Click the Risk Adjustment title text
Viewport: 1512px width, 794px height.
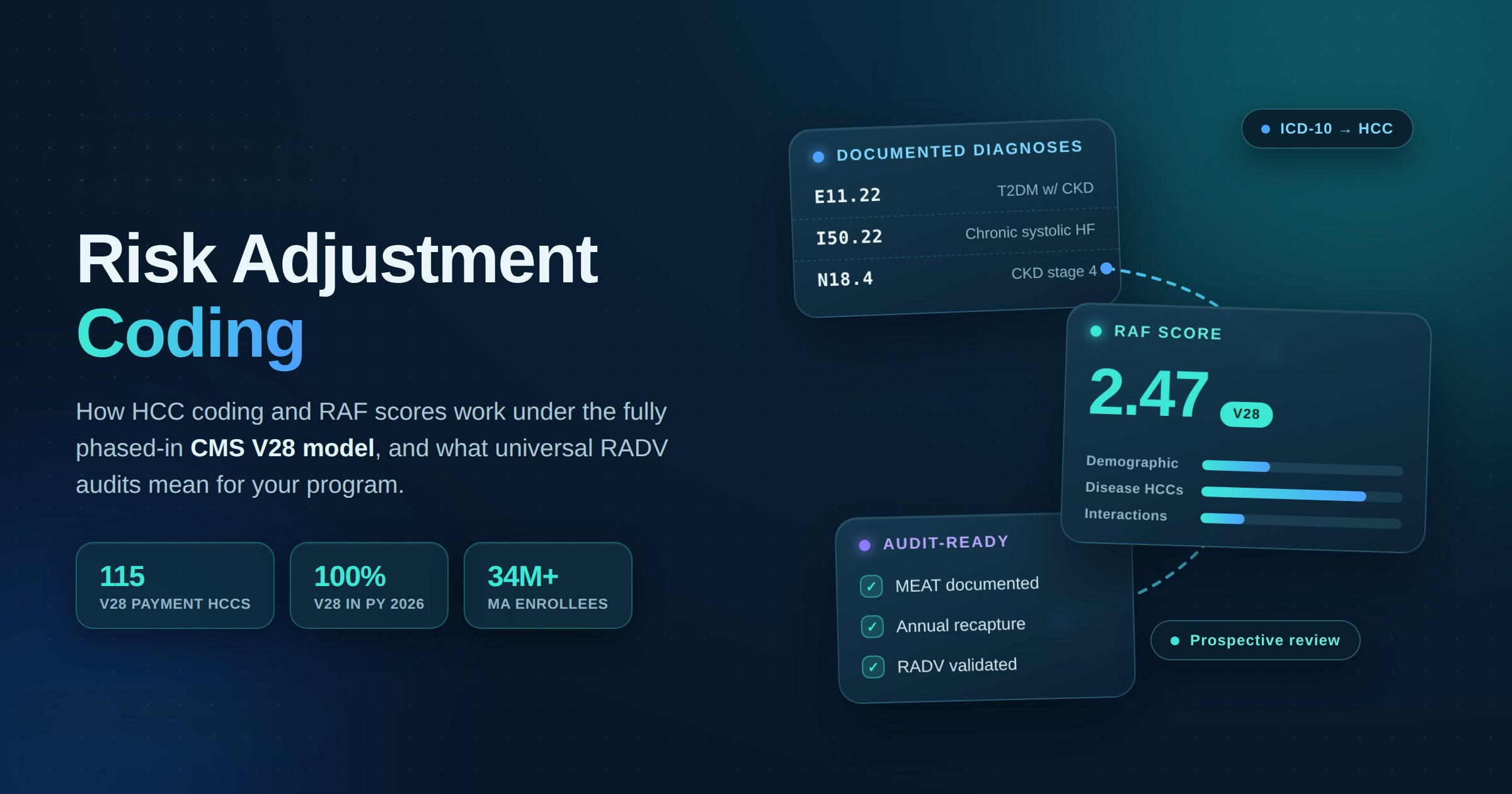(x=337, y=260)
